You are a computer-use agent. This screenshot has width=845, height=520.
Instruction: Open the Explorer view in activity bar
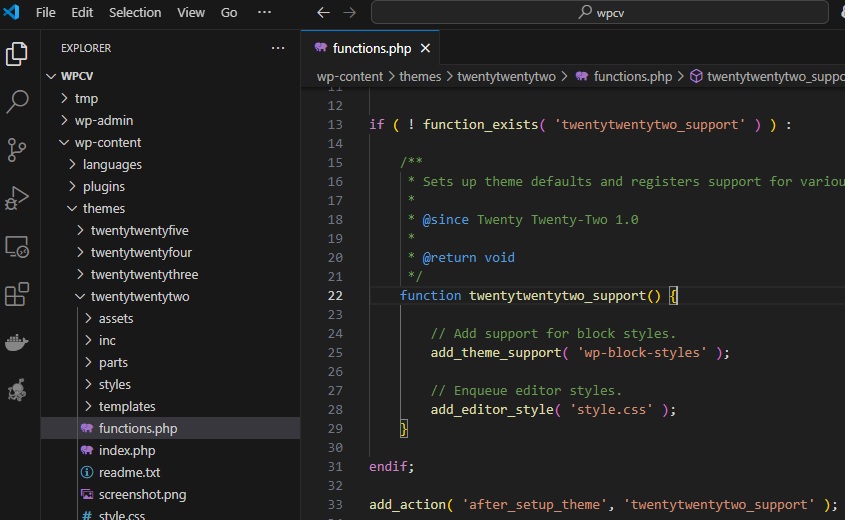pyautogui.click(x=17, y=54)
